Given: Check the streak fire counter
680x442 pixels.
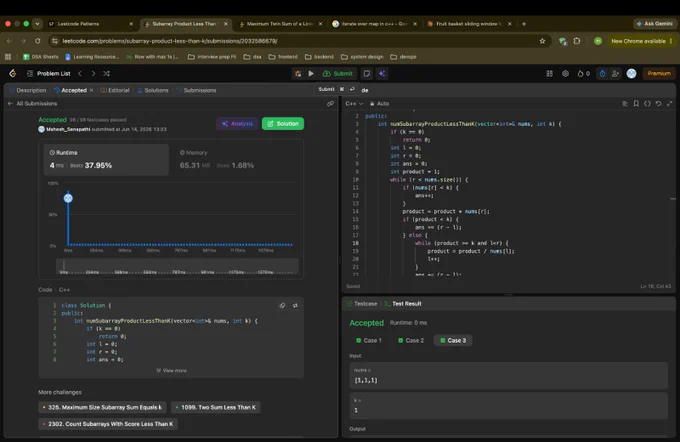Looking at the screenshot, I should tap(583, 74).
